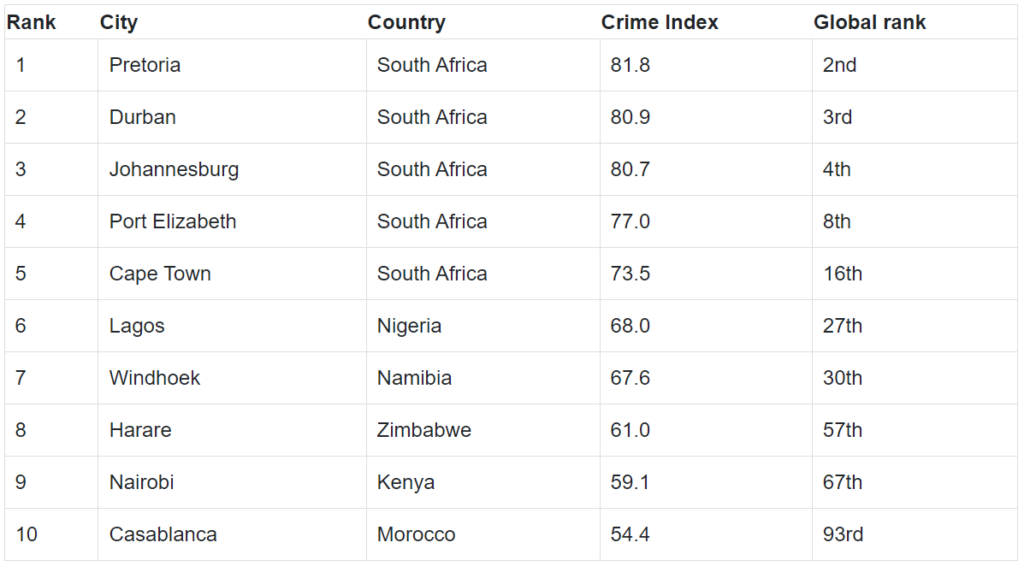
Task: Select the 93rd global rank cell
Action: 843,534
